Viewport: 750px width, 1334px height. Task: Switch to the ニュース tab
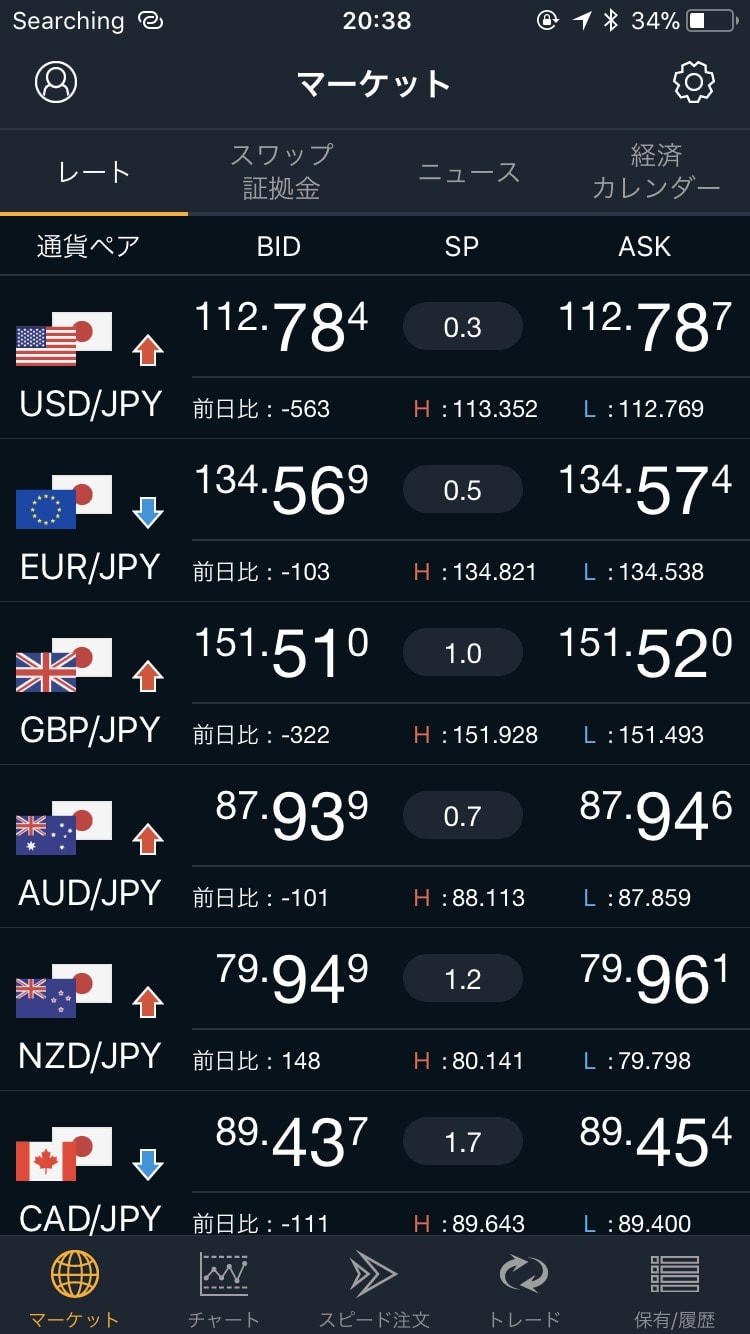coord(469,172)
